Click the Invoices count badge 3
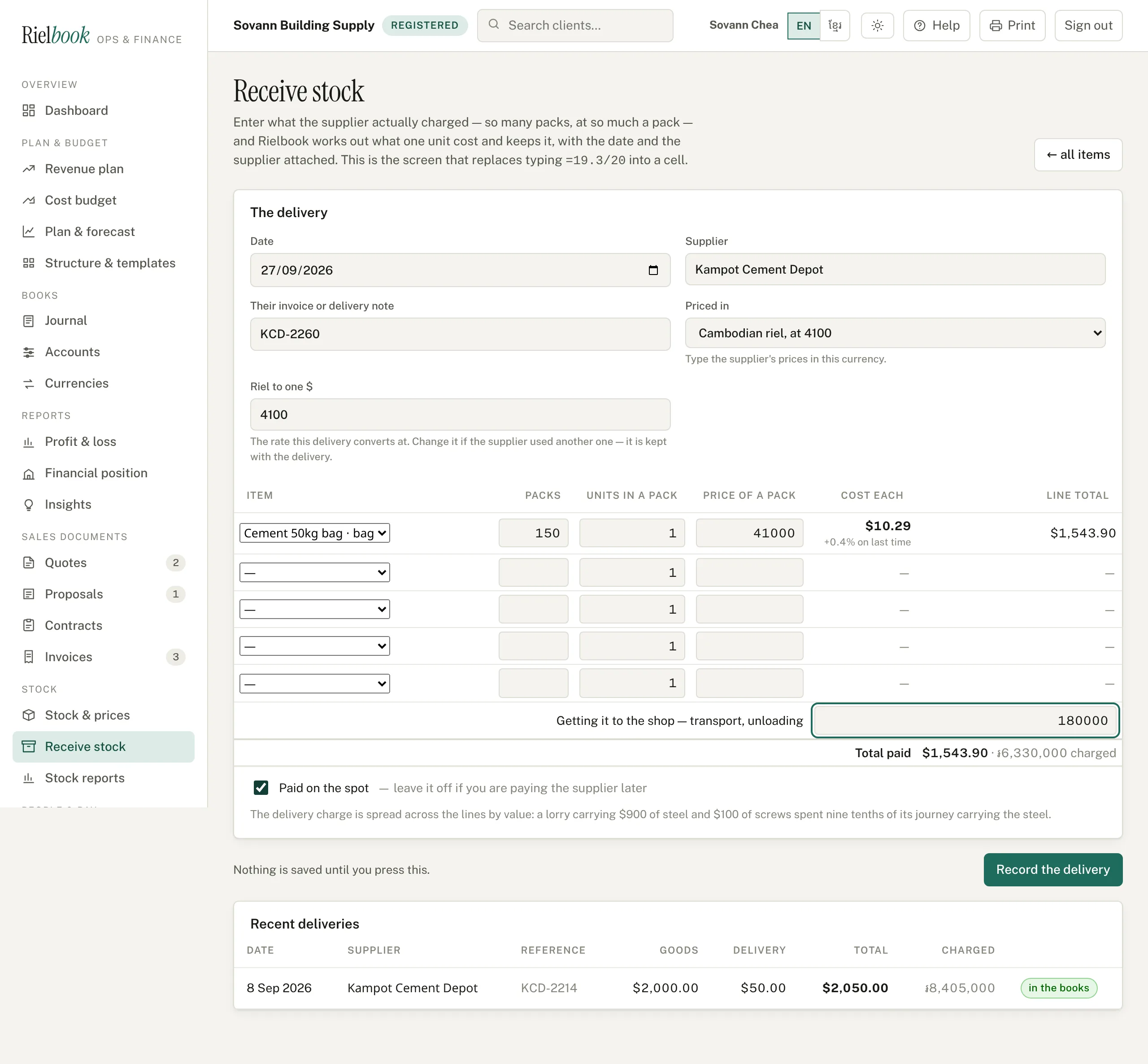Screen dimensions: 1148x1064 tap(175, 657)
